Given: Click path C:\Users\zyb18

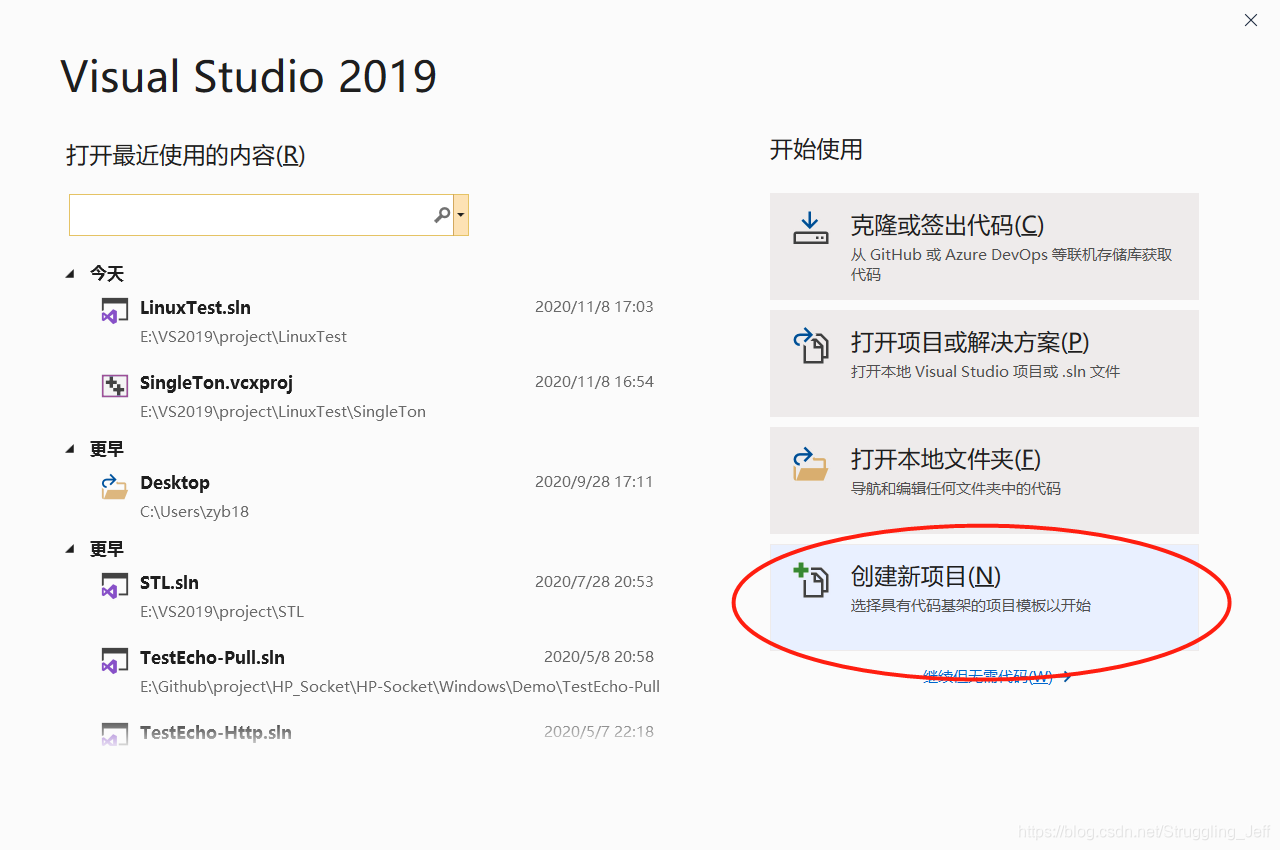Looking at the screenshot, I should point(194,512).
